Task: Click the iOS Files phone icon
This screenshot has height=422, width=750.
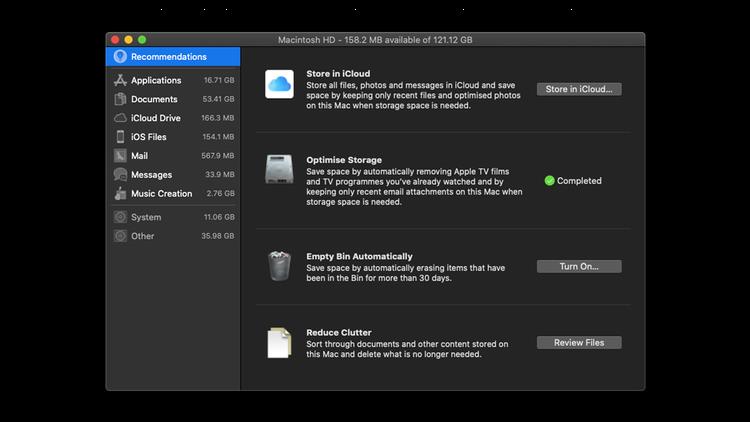Action: click(x=120, y=137)
